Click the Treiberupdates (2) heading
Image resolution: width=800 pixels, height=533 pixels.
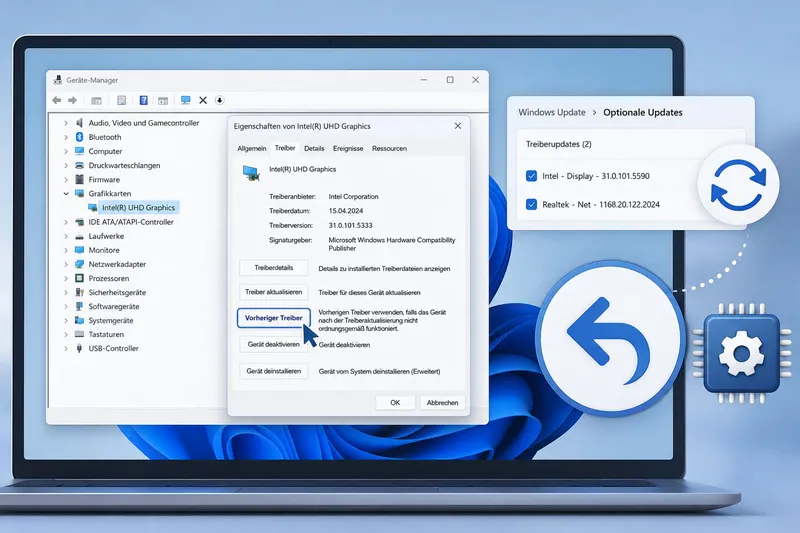pos(559,144)
